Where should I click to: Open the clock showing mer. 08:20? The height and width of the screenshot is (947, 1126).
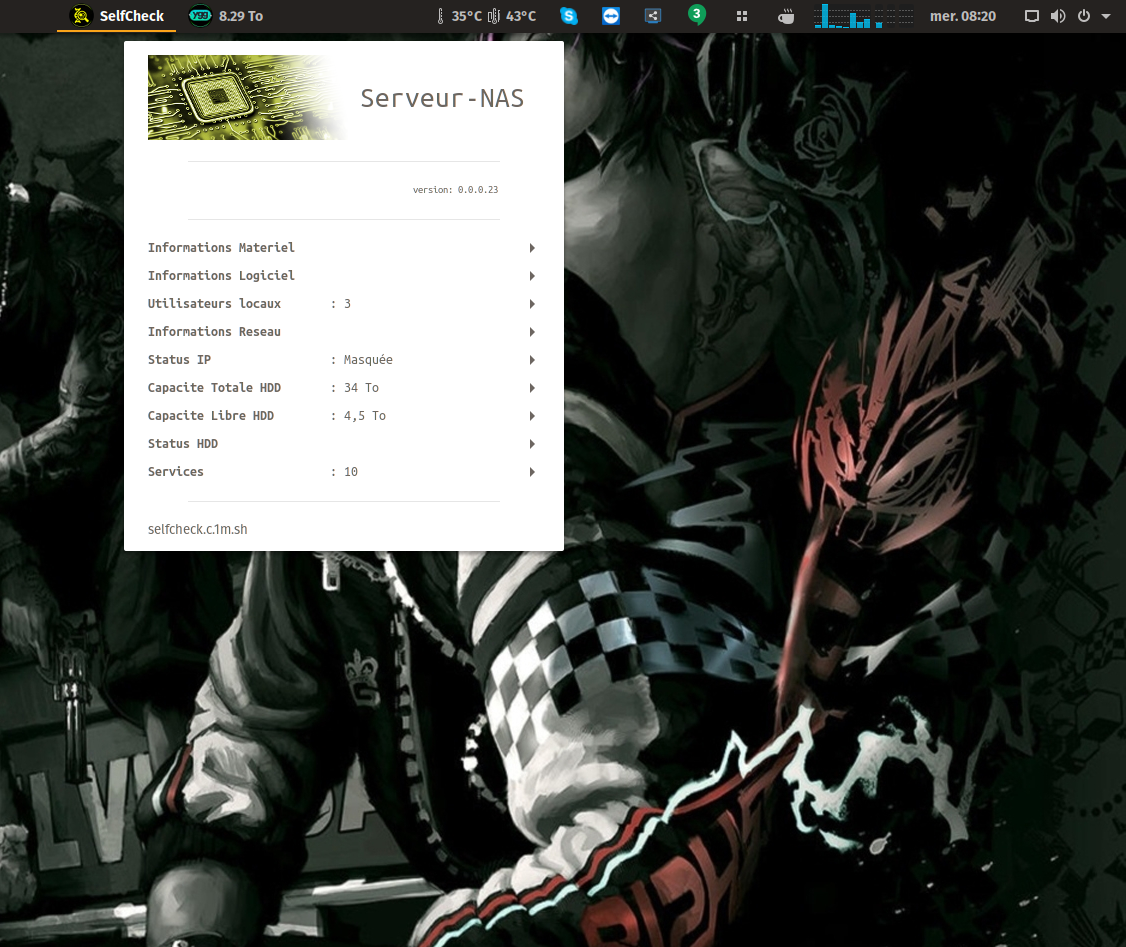coord(963,16)
